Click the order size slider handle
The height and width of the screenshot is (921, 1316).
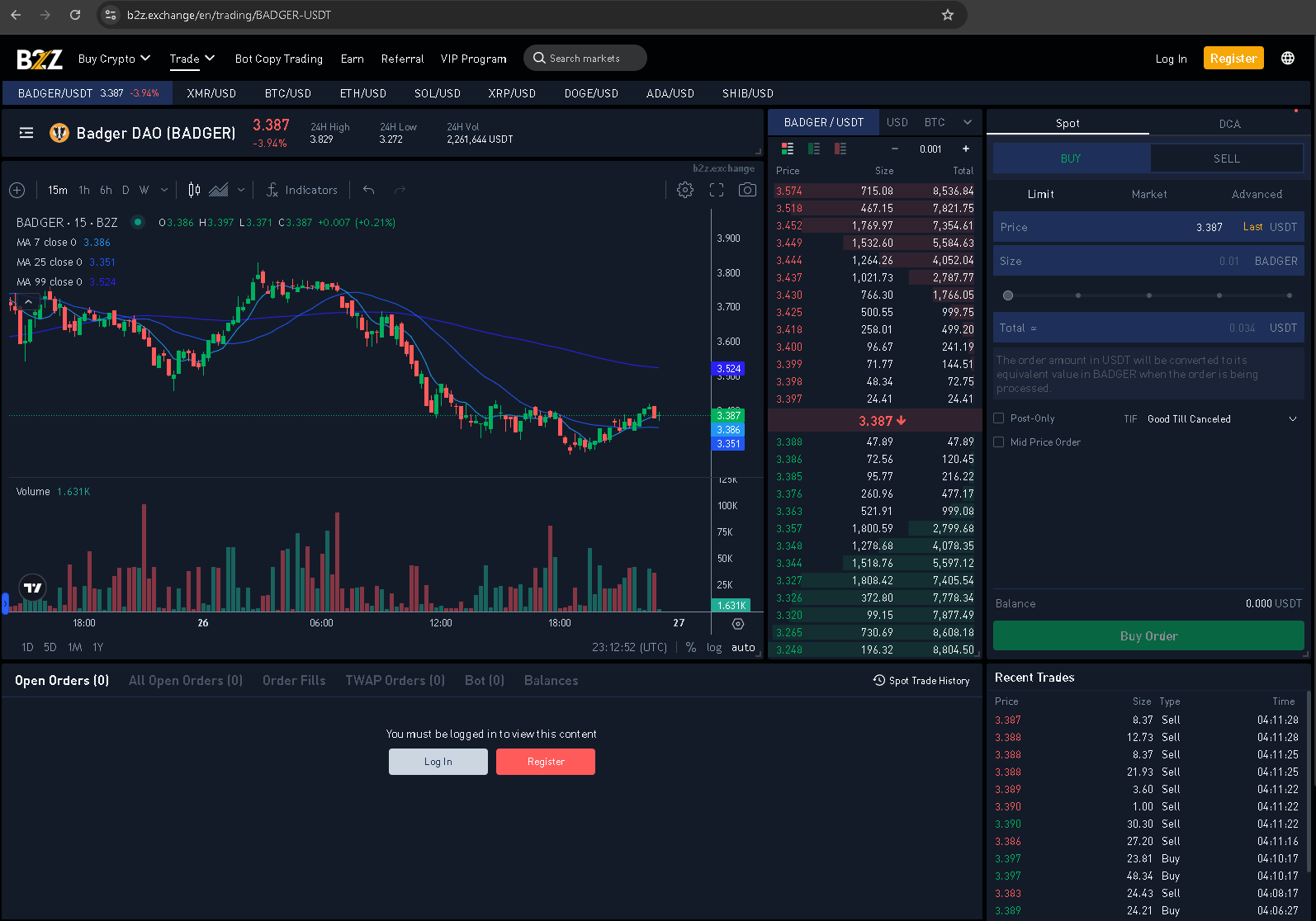click(x=1007, y=295)
